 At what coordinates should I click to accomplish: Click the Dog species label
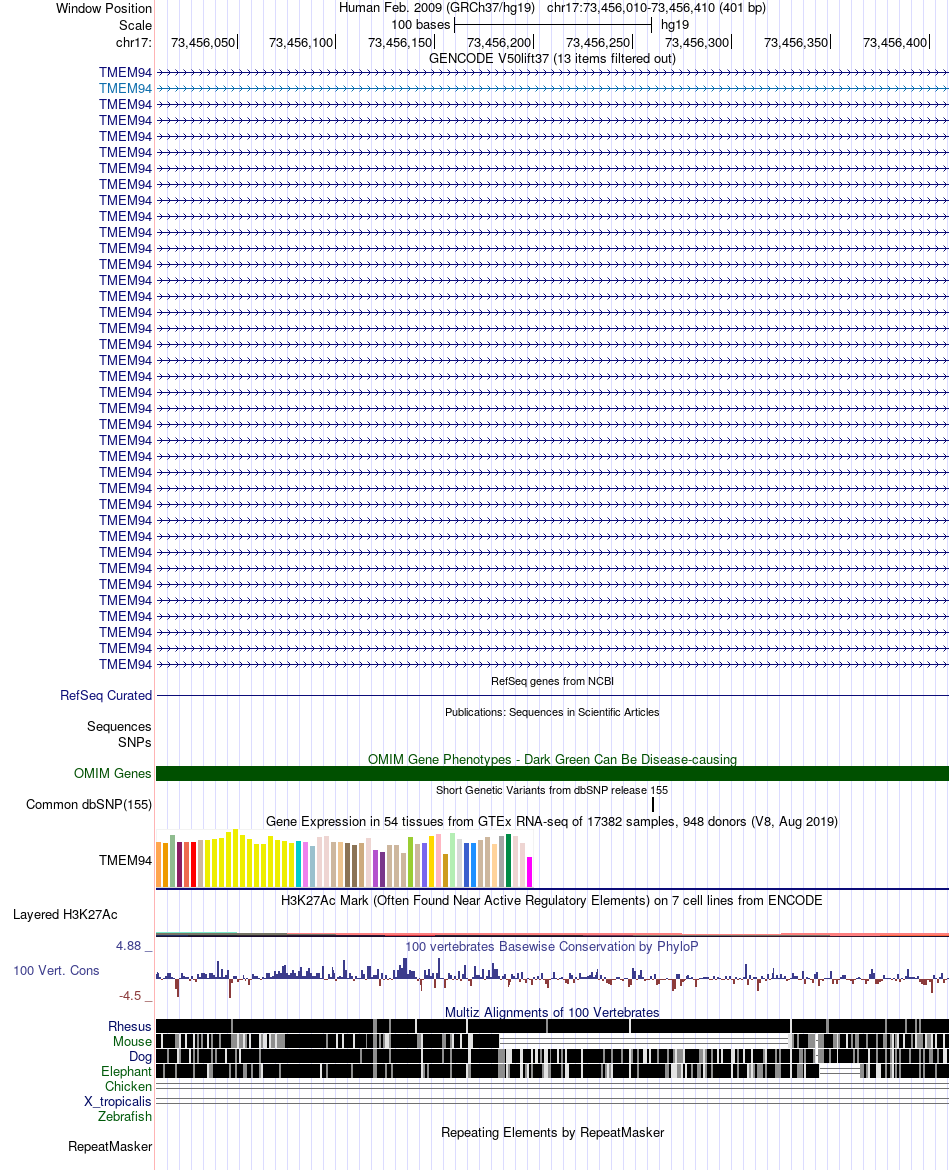pyautogui.click(x=140, y=1057)
